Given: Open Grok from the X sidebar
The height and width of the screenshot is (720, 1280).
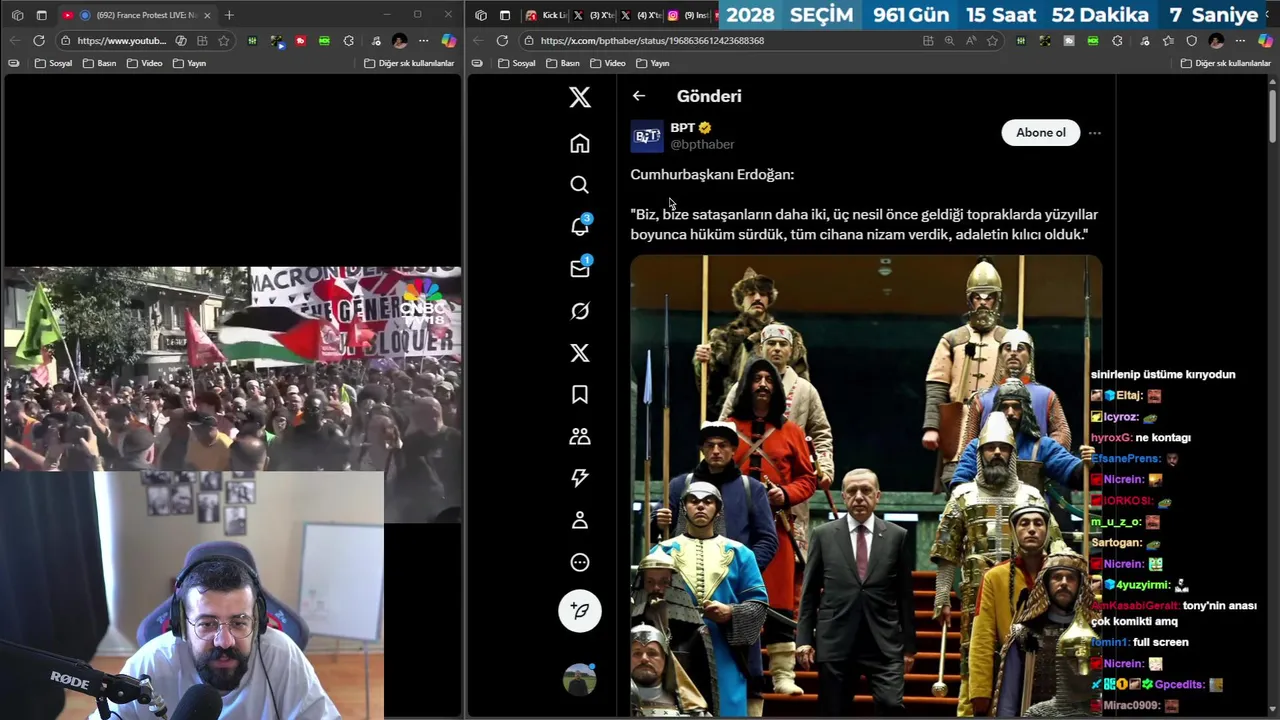Looking at the screenshot, I should [580, 311].
